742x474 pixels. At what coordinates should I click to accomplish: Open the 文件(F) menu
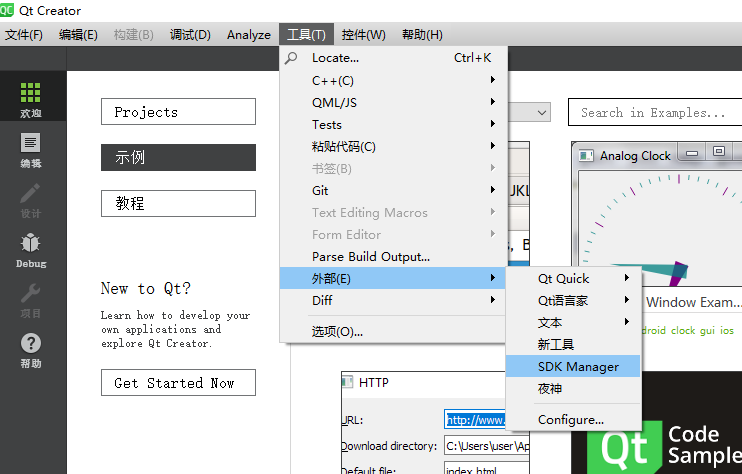(x=24, y=35)
